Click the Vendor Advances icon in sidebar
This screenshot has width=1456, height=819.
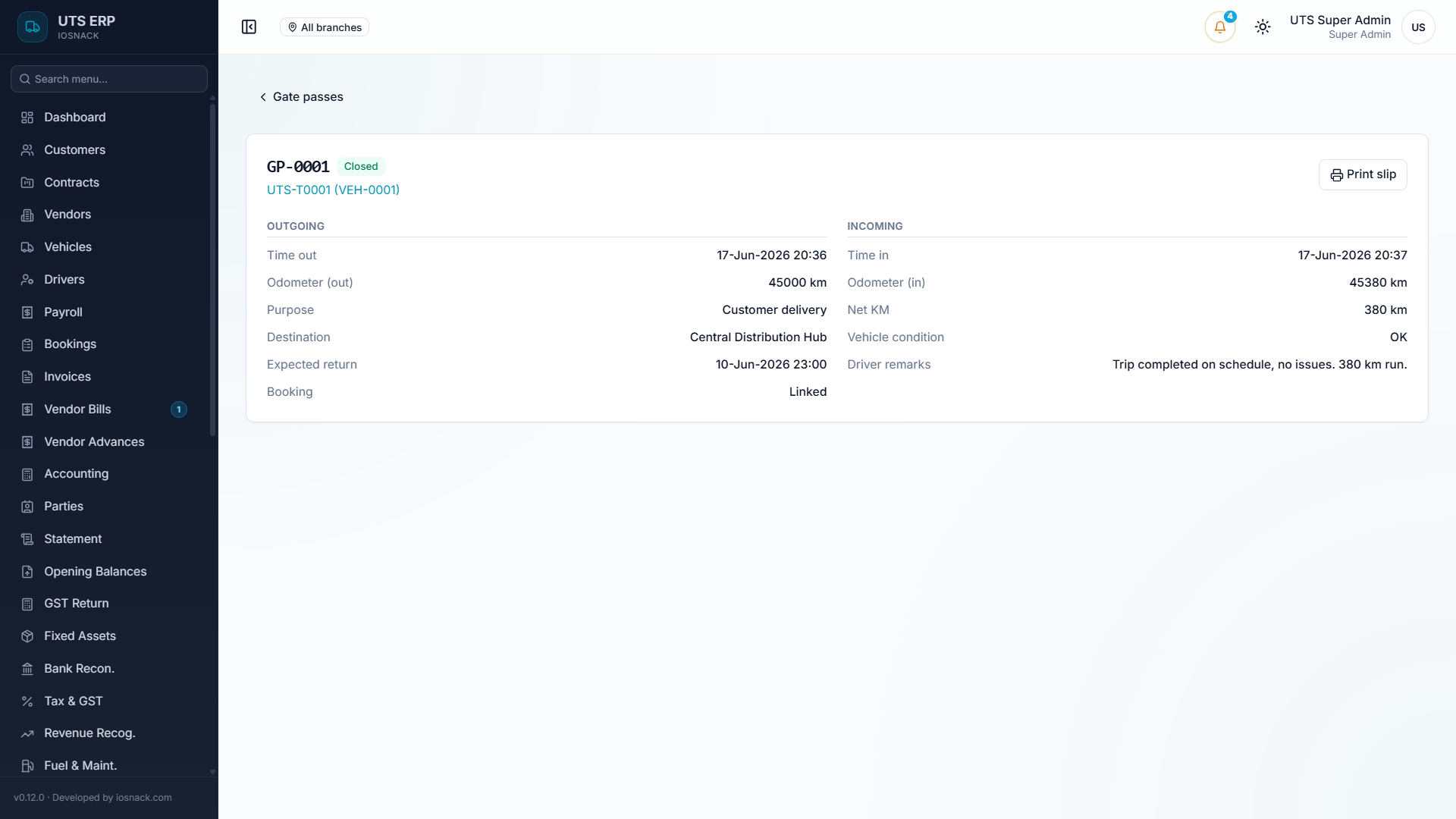point(27,442)
